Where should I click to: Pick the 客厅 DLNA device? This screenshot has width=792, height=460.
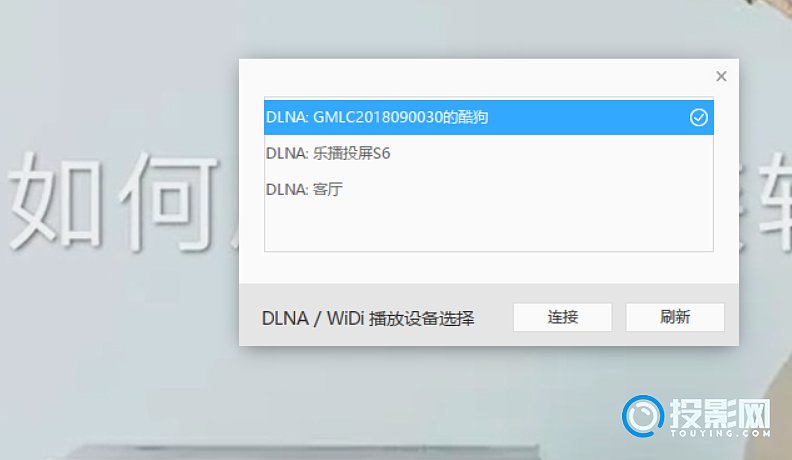[488, 189]
